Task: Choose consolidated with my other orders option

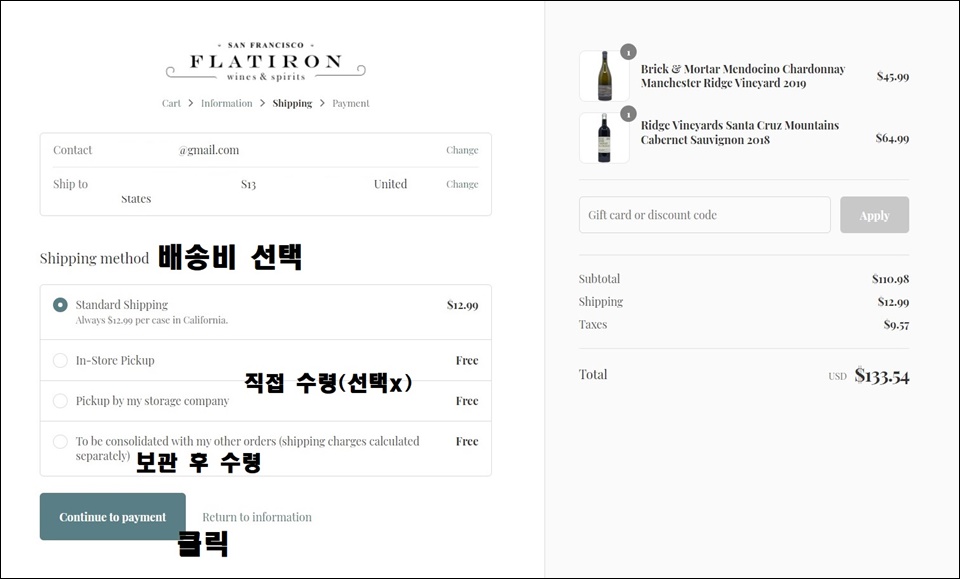Action: 60,441
